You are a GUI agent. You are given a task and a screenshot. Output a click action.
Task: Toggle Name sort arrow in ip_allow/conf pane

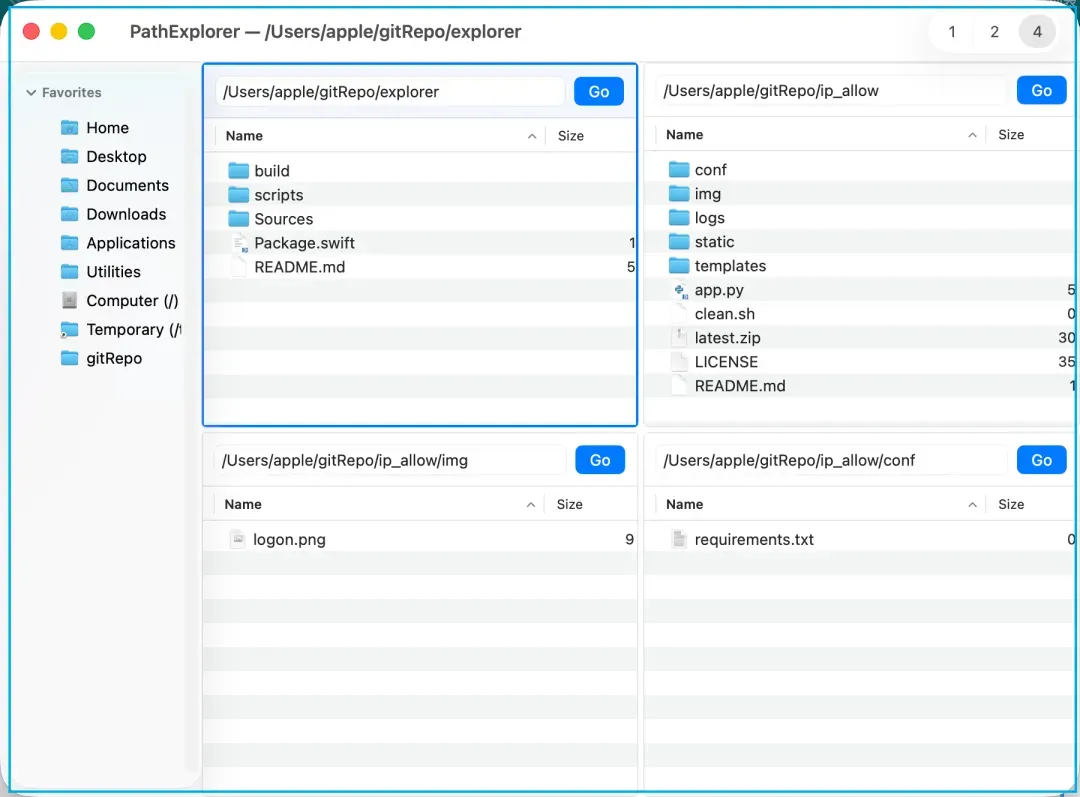(x=973, y=505)
